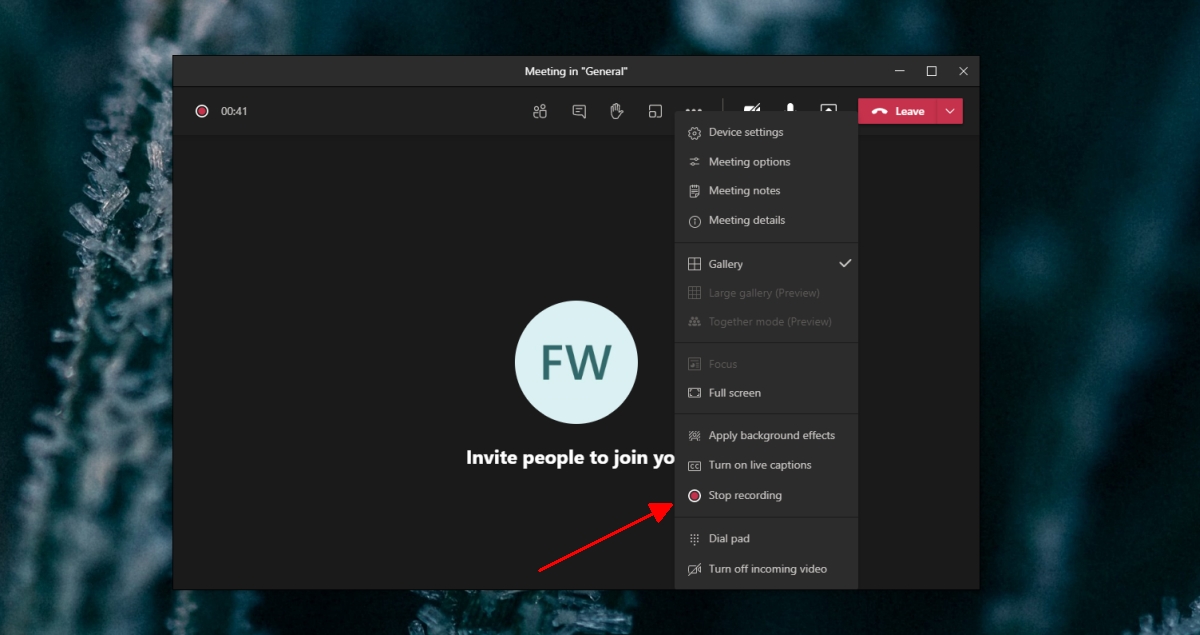Select Large gallery (Preview) option
Screen dimensions: 1200x635
tap(766, 293)
